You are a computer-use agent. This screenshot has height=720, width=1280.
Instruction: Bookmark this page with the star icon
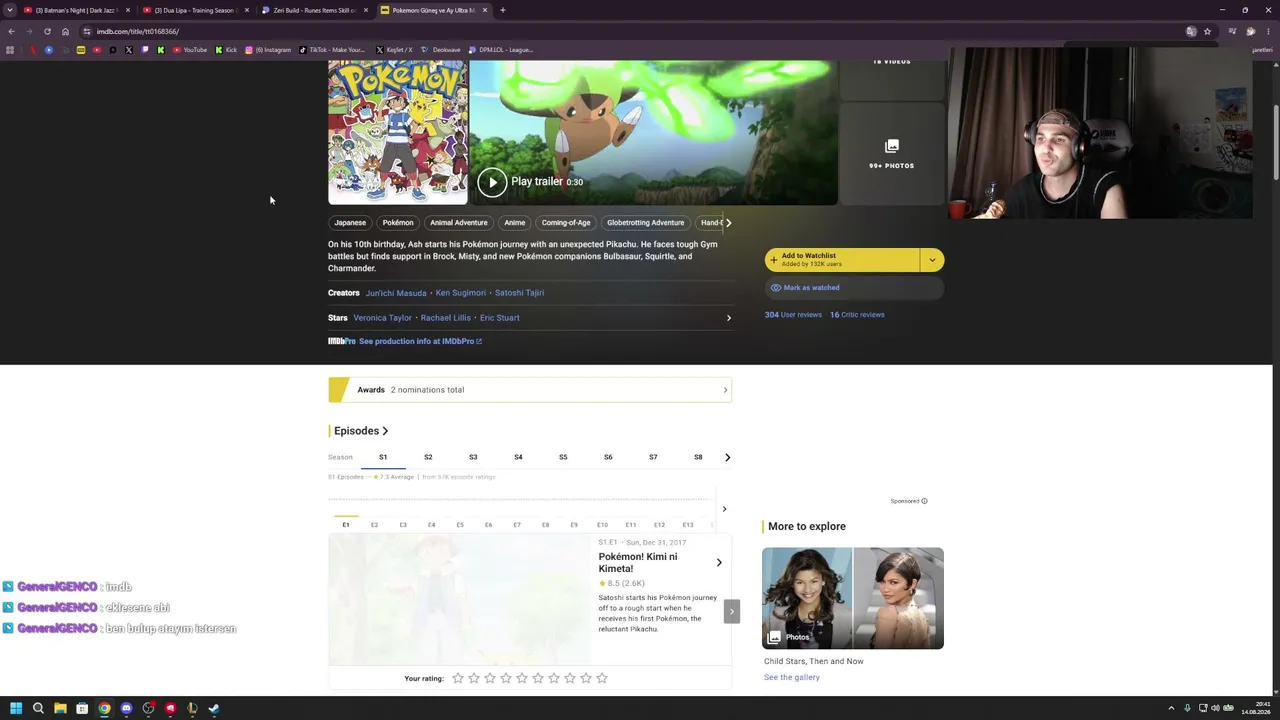click(x=1207, y=31)
